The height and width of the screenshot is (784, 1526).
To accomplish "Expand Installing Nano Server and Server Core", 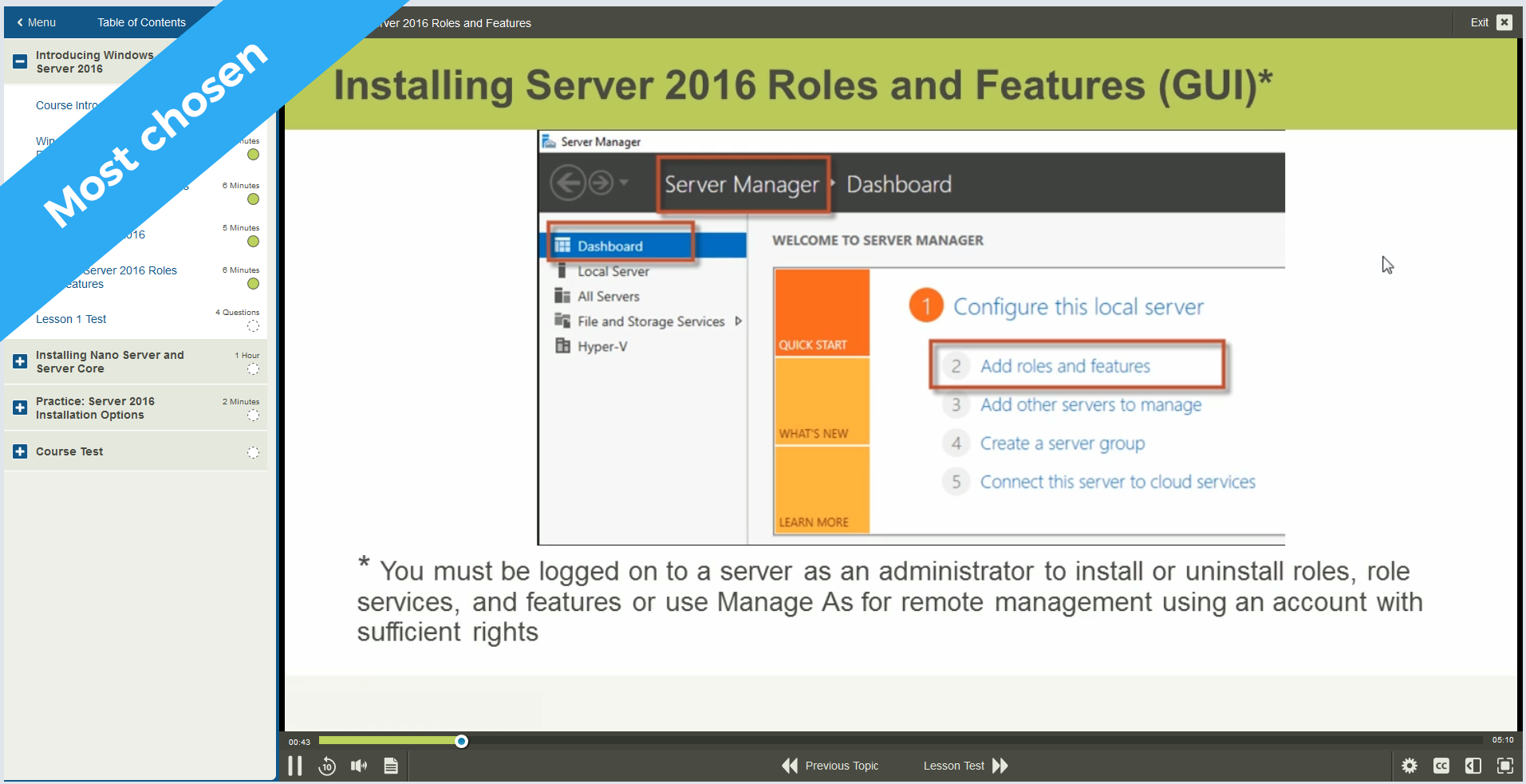I will tap(20, 361).
